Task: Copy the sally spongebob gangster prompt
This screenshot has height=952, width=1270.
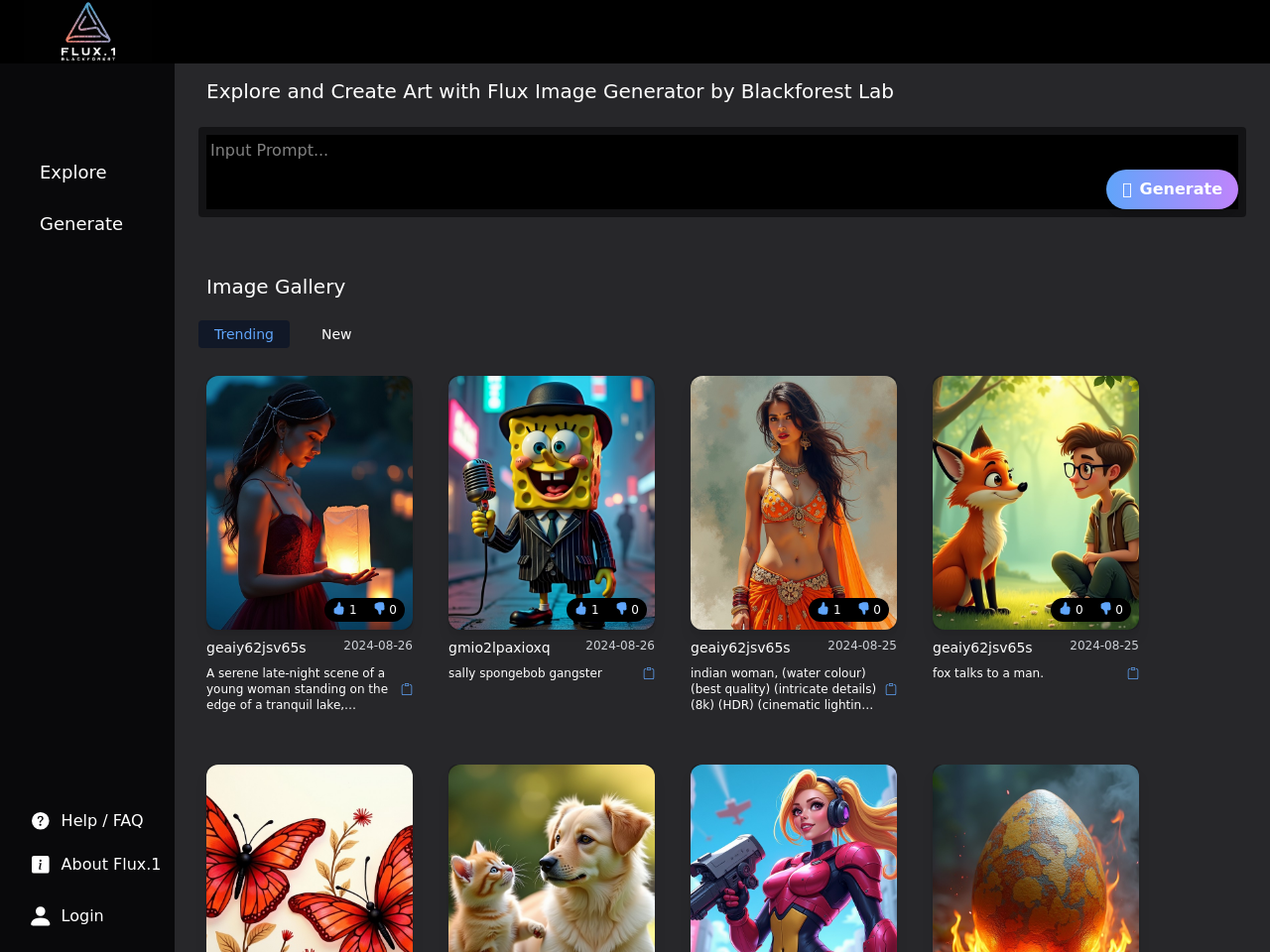Action: pos(649,673)
